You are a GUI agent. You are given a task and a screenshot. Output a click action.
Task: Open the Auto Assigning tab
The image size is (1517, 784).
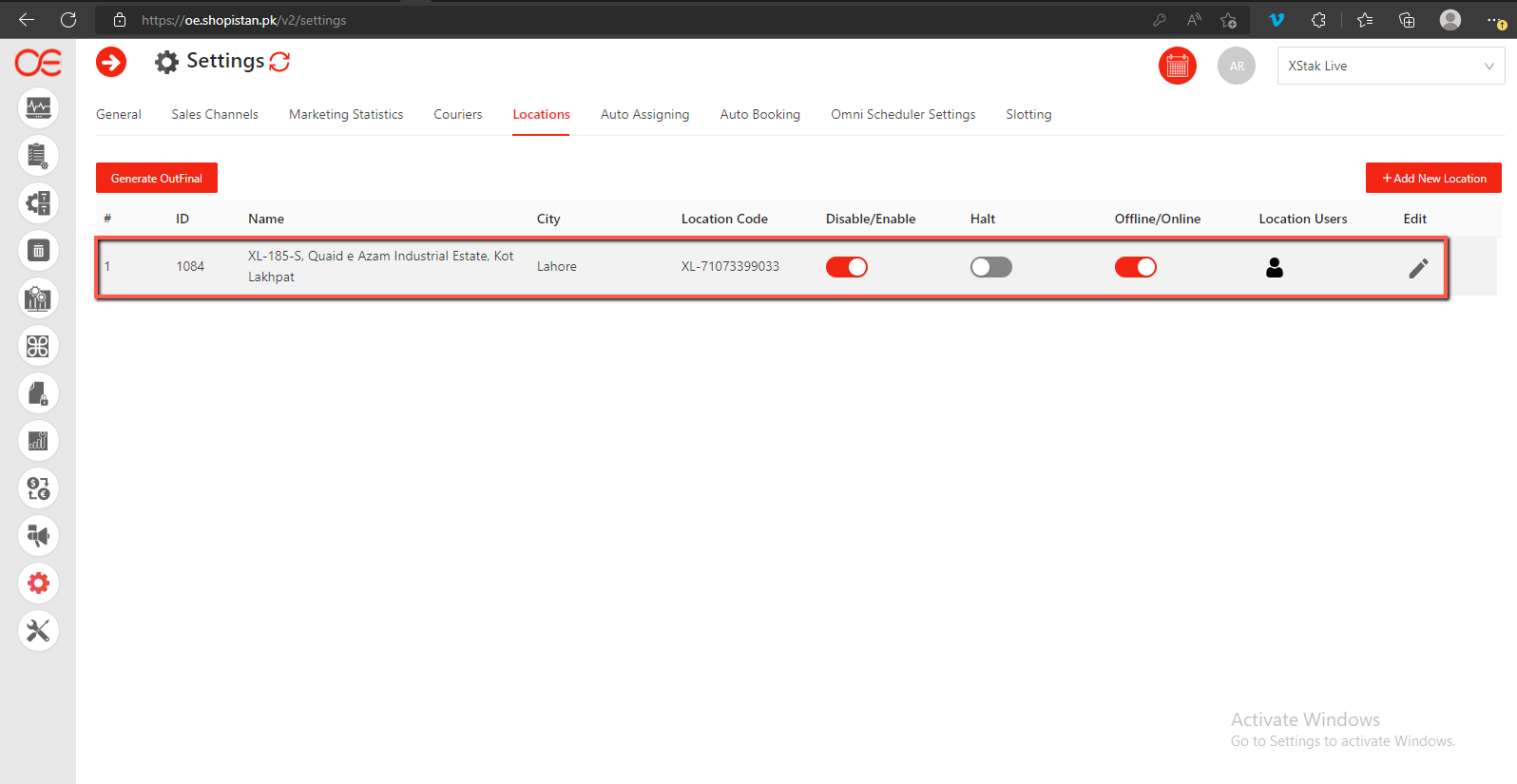tap(644, 114)
